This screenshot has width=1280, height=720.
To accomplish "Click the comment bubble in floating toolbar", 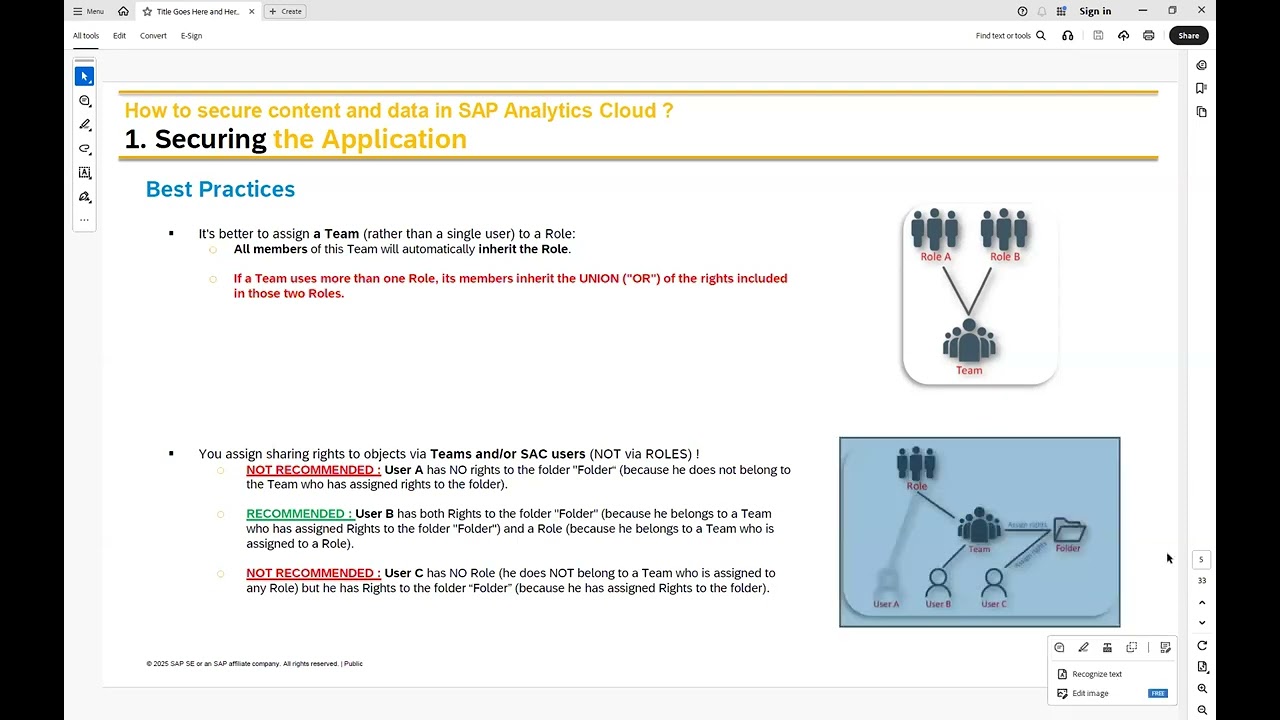I will tap(1060, 647).
